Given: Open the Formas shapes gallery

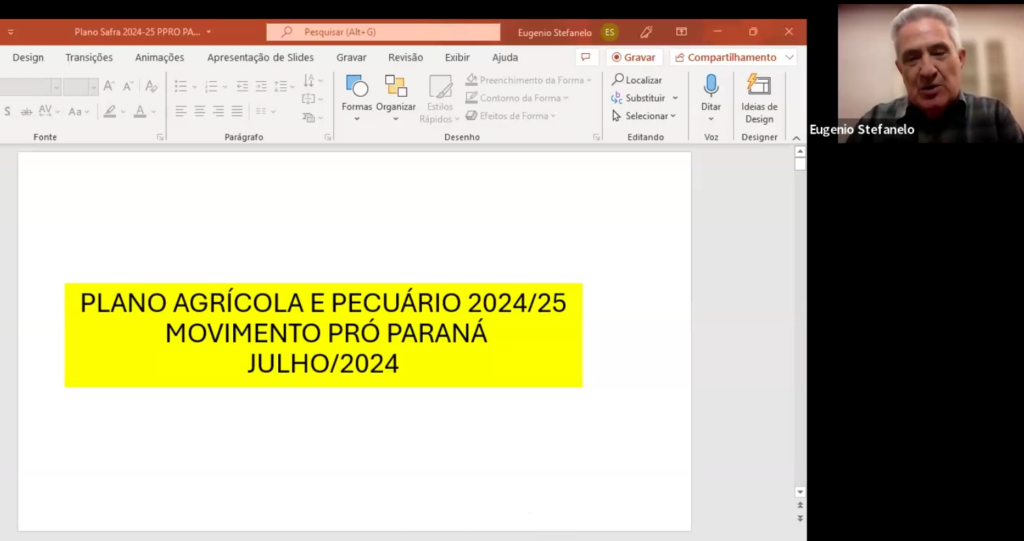Looking at the screenshot, I should click(x=357, y=98).
